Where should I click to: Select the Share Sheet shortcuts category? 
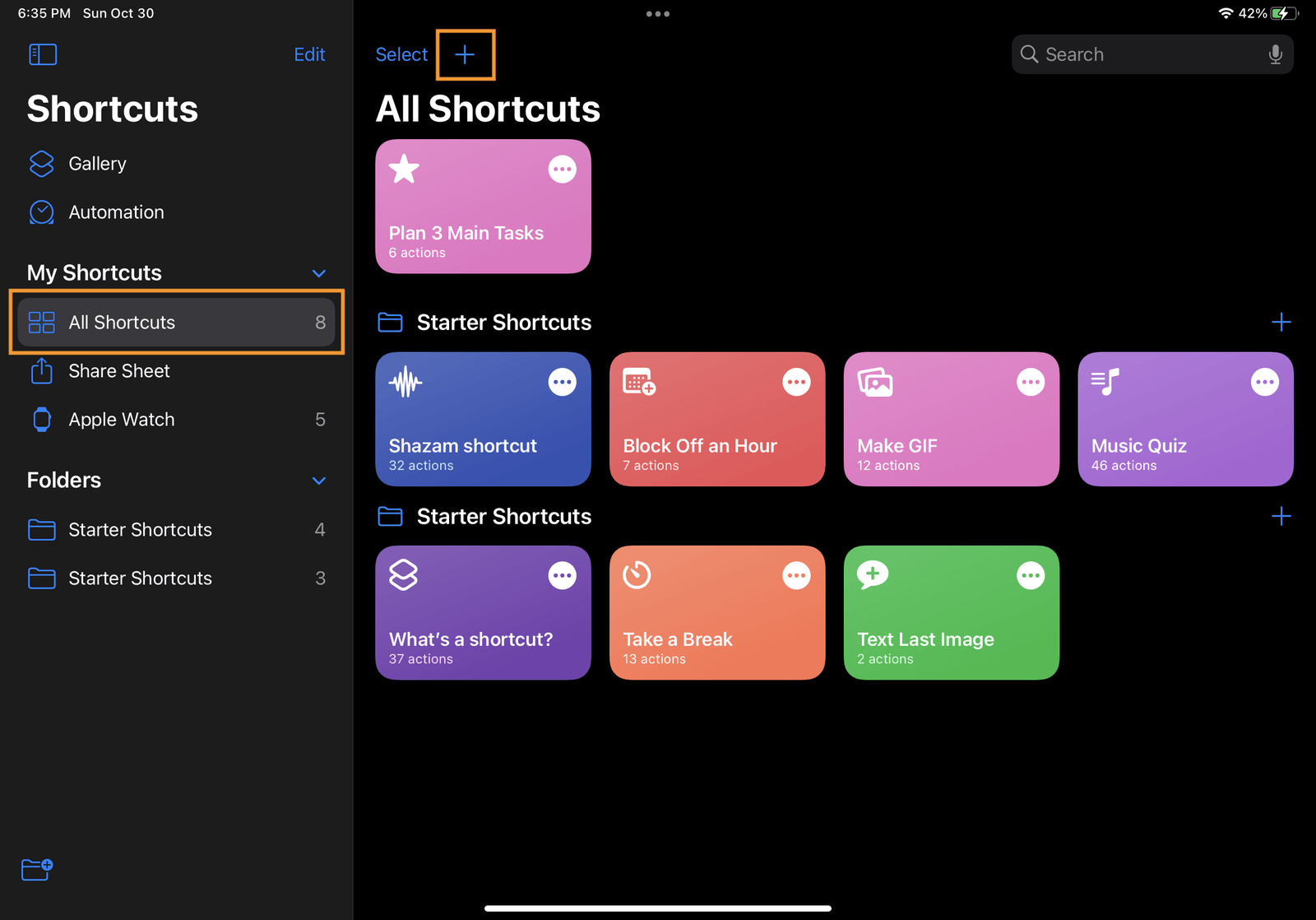pos(118,371)
